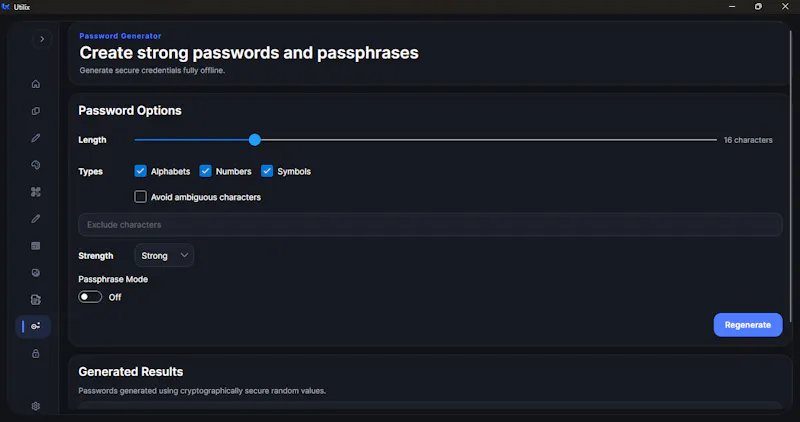Viewport: 800px width, 422px height.
Task: Click the Regenerate button
Action: click(x=747, y=325)
